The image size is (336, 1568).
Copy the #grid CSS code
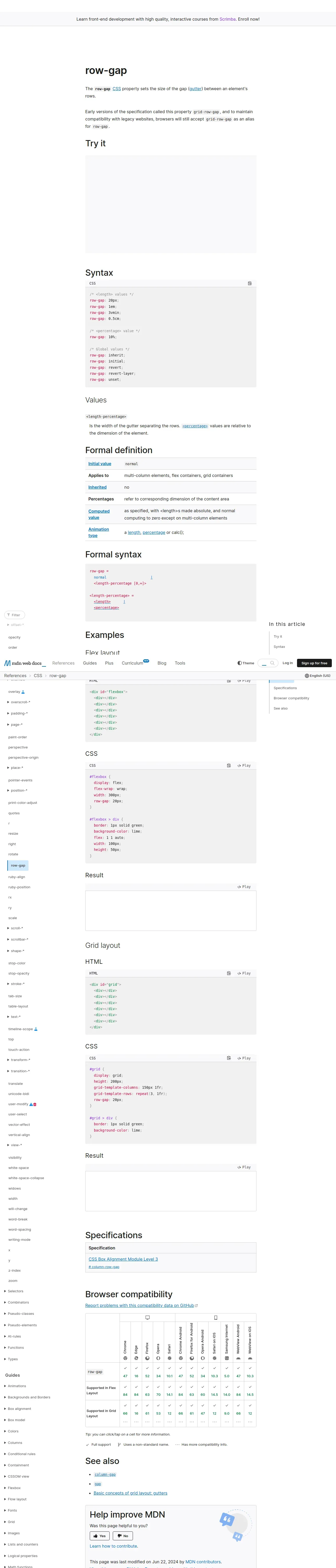point(229,1058)
